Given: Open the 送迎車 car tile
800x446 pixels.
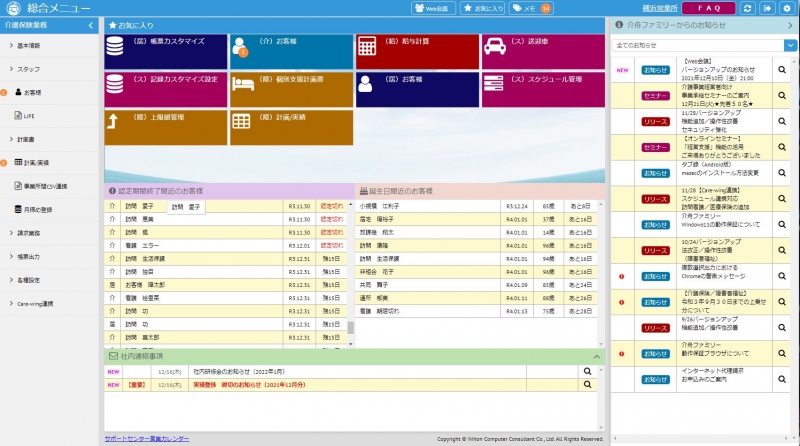Looking at the screenshot, I should (543, 52).
